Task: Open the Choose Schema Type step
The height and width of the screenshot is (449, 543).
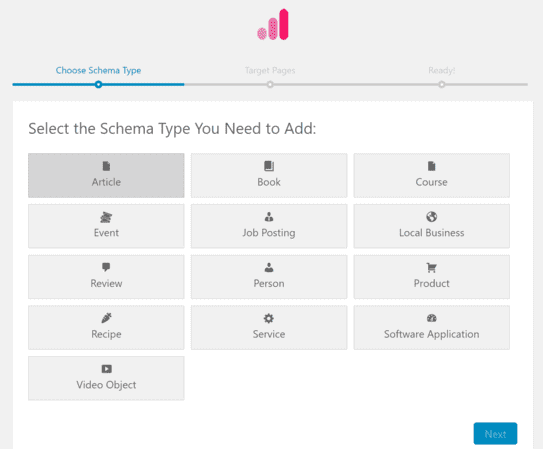Action: click(x=98, y=70)
